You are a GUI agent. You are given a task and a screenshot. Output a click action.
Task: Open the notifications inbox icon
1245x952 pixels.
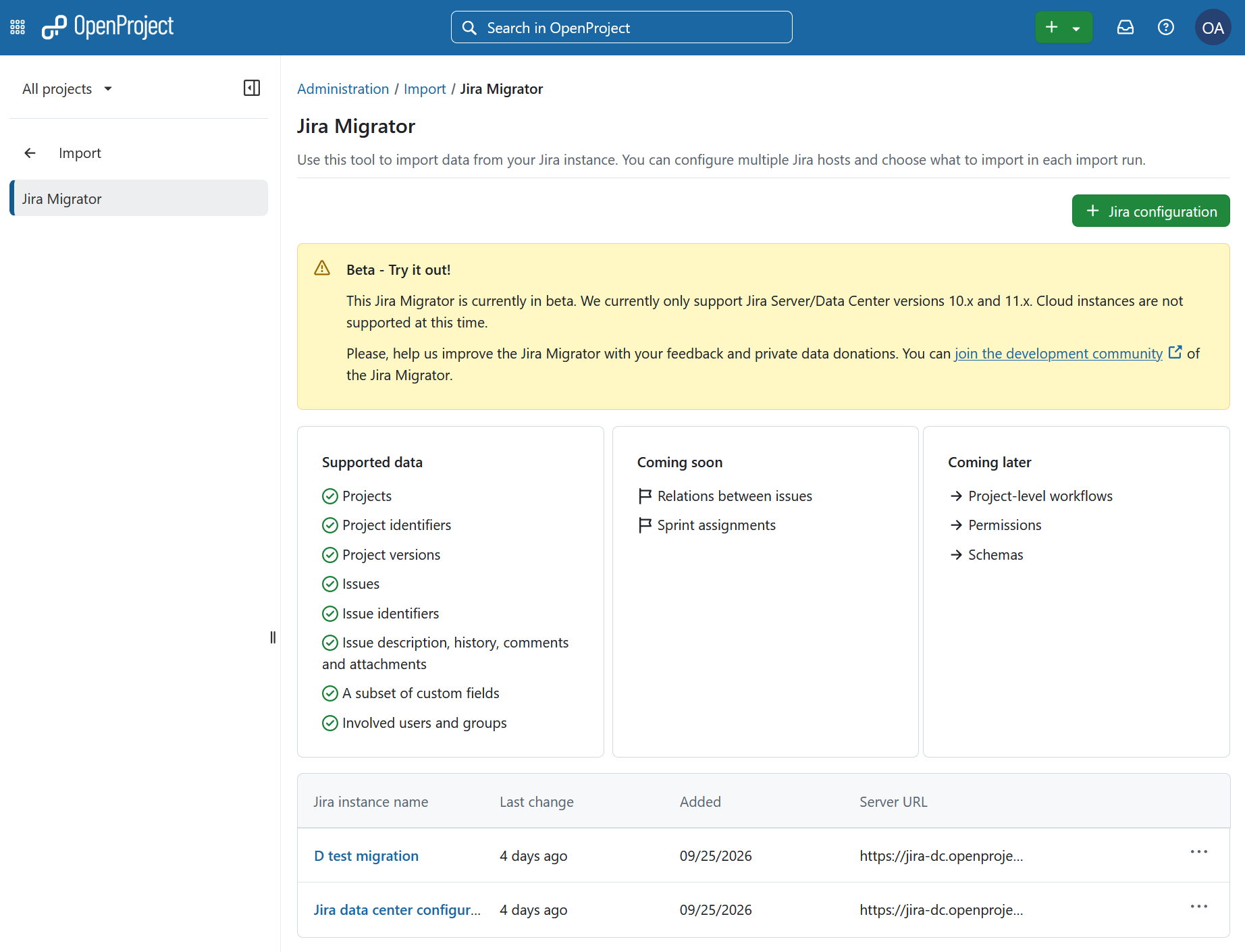pyautogui.click(x=1125, y=28)
